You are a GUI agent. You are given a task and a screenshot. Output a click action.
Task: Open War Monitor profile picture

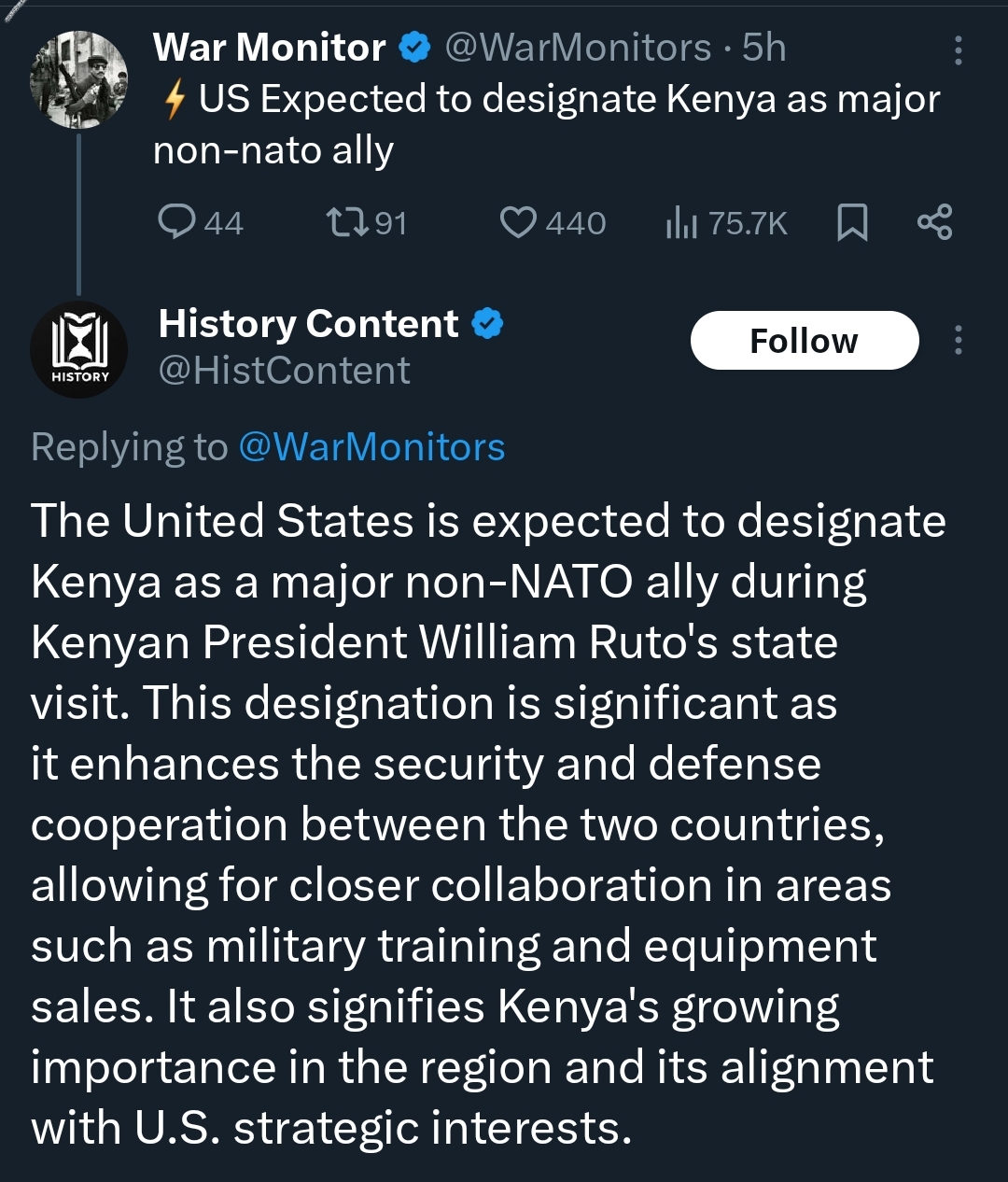point(78,78)
